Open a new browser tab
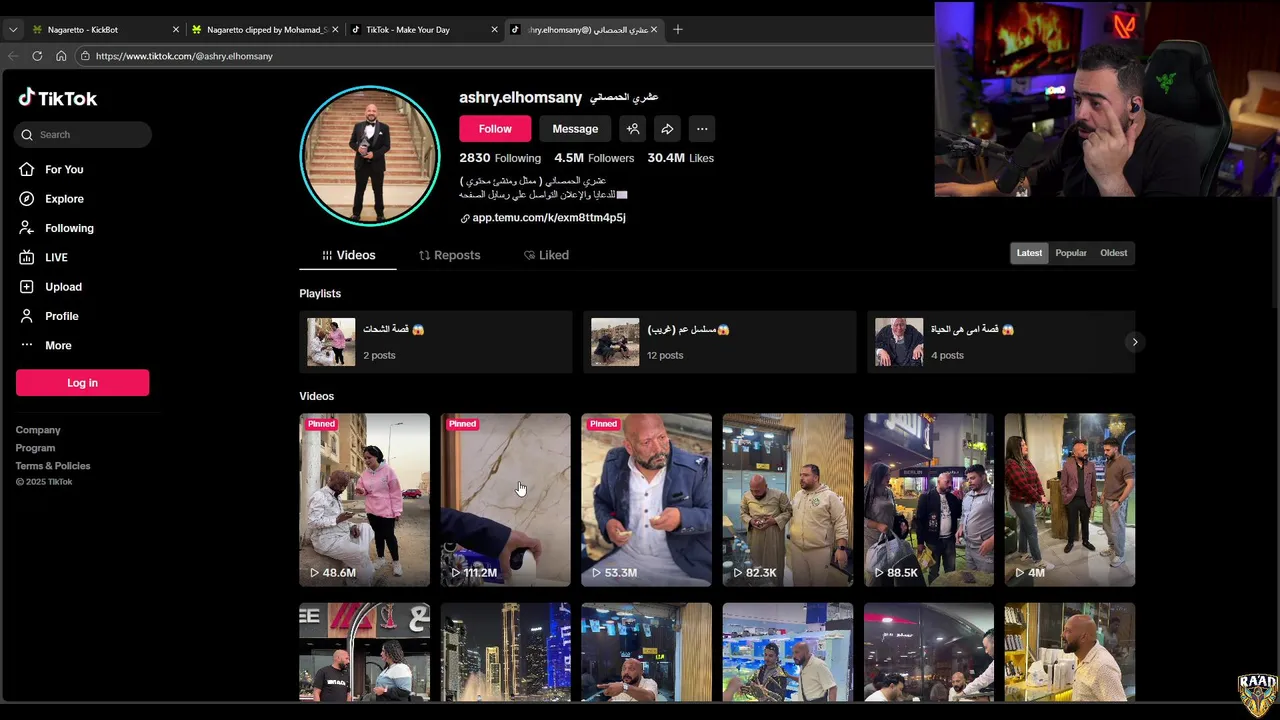Image resolution: width=1280 pixels, height=720 pixels. (x=678, y=30)
